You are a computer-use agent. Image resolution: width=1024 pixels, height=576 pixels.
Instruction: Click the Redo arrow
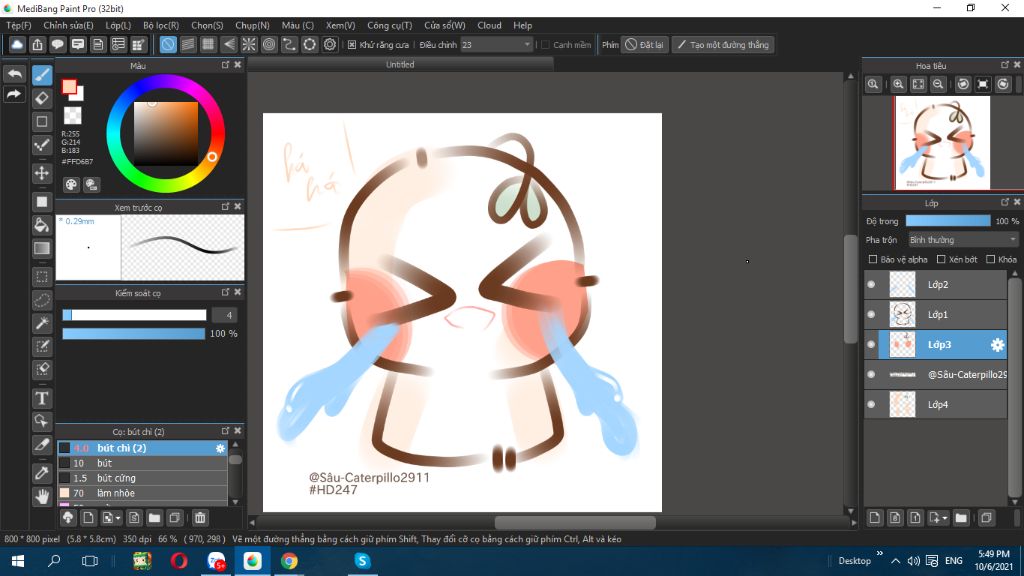[x=14, y=95]
